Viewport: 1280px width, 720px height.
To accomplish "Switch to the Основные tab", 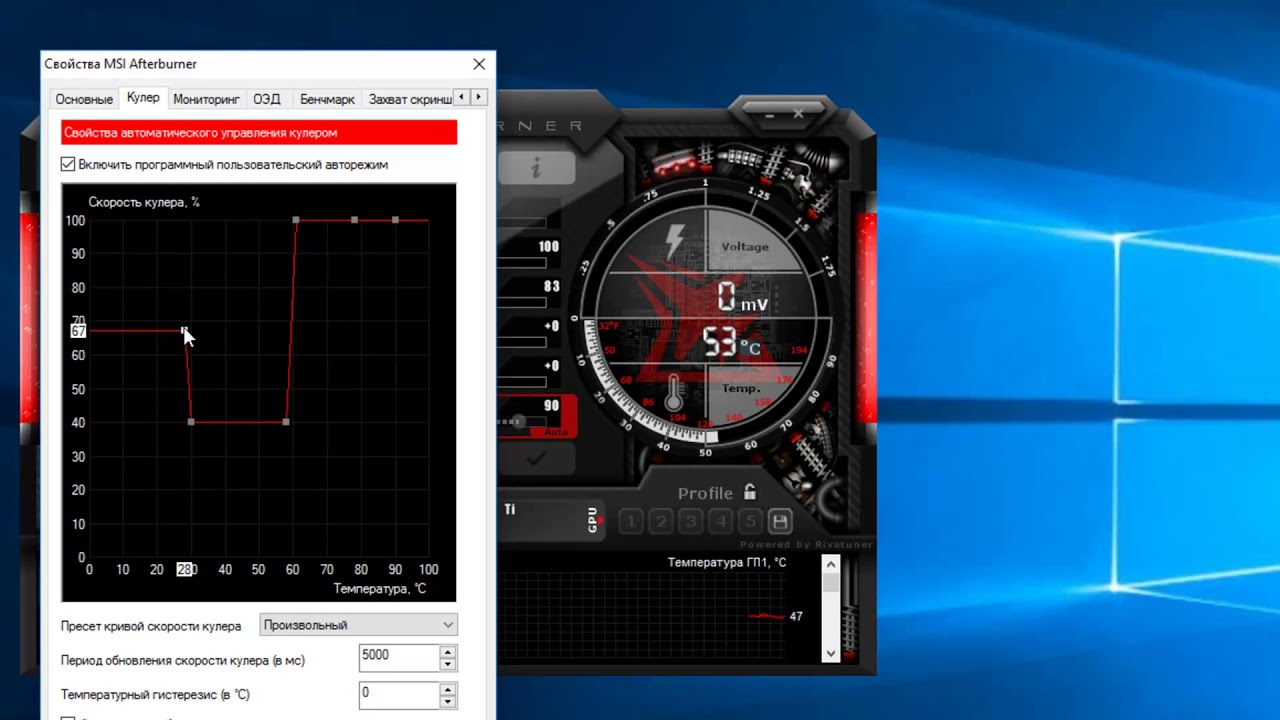I will [x=84, y=100].
